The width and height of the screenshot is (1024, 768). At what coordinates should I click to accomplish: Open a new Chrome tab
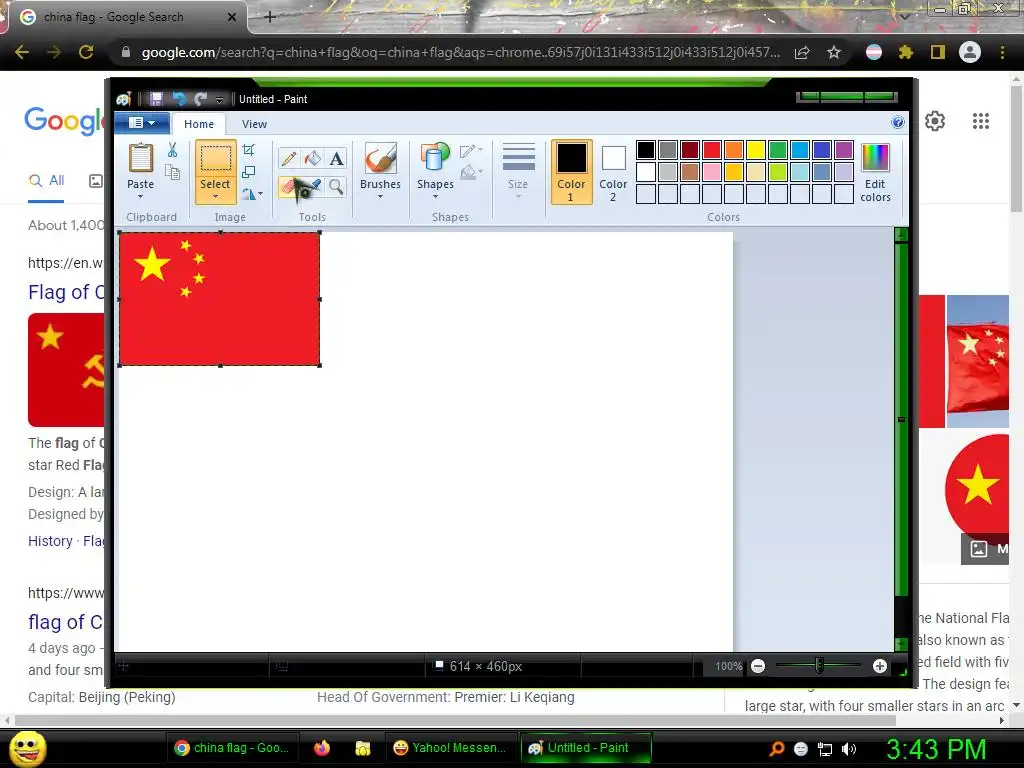click(270, 17)
